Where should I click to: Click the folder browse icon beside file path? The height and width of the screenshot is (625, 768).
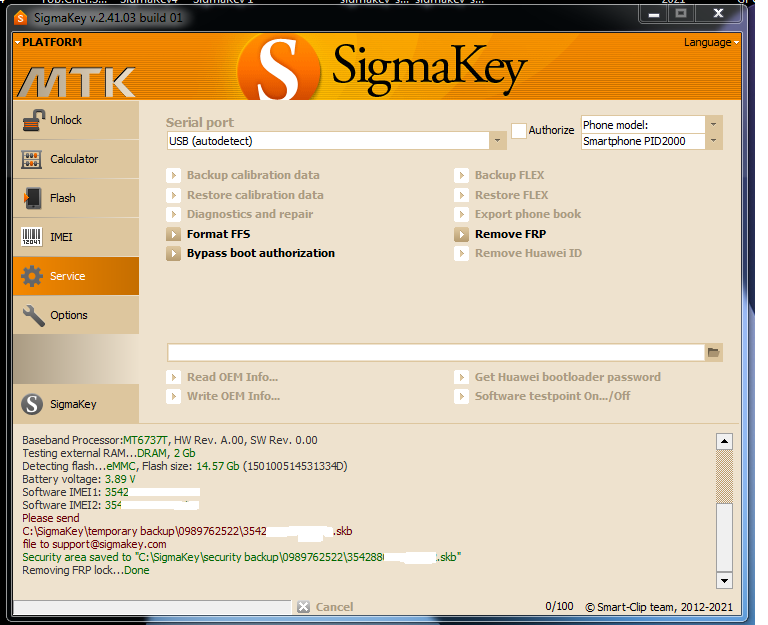714,352
